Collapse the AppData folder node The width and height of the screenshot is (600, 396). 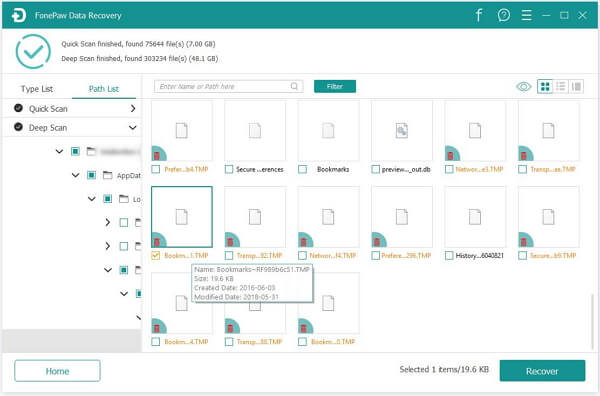tap(75, 175)
